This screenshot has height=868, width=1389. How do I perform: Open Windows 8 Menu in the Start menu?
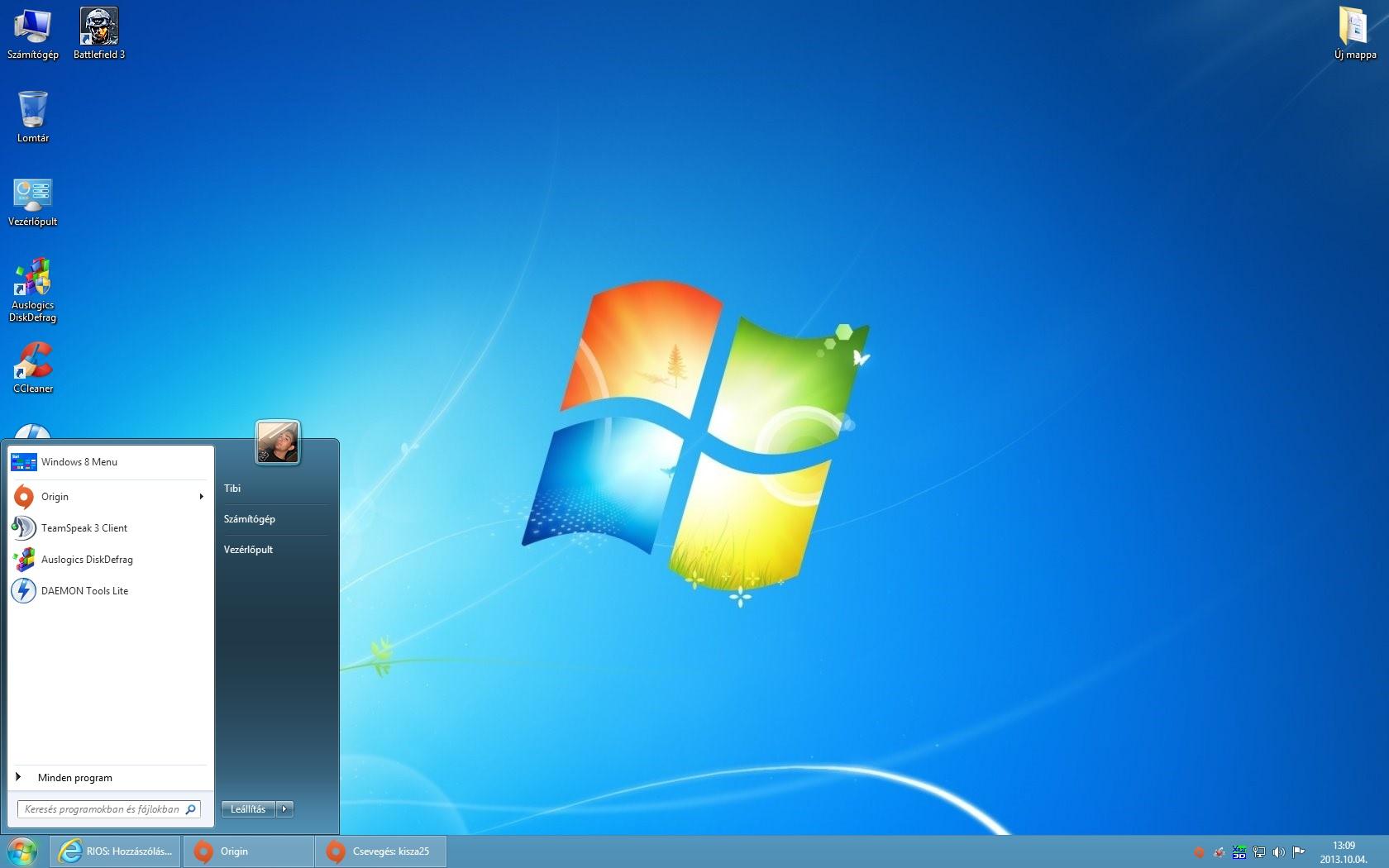tap(111, 462)
